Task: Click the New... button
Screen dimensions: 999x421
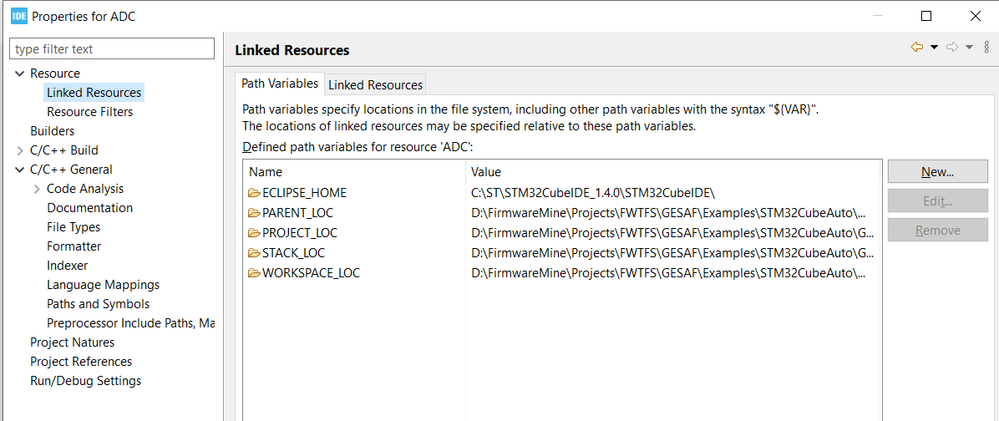Action: [x=937, y=171]
